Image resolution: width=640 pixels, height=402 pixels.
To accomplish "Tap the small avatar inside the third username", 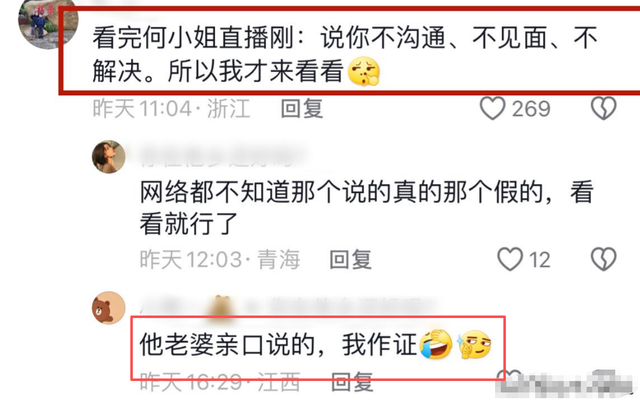I will coord(221,307).
